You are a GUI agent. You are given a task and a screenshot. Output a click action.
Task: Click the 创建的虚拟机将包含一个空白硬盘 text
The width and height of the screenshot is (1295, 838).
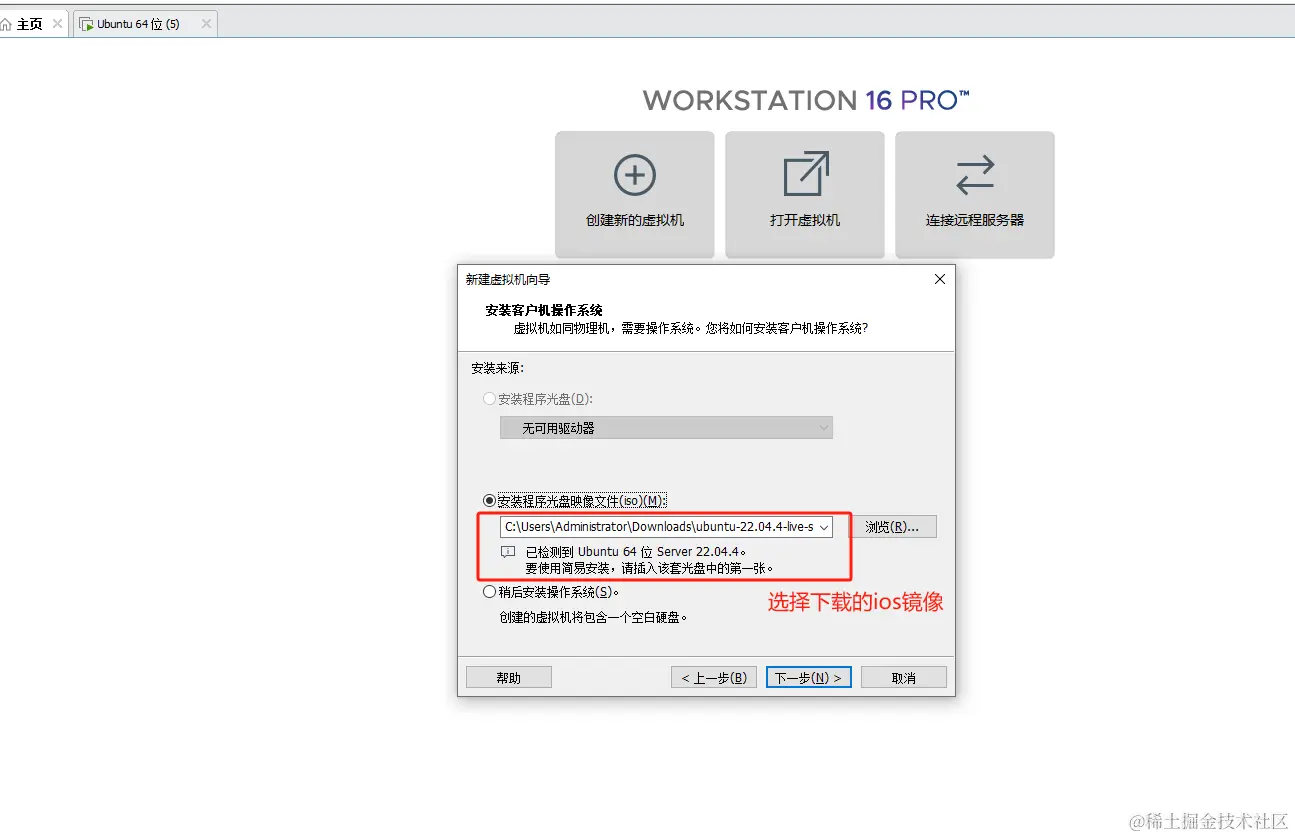(x=594, y=617)
